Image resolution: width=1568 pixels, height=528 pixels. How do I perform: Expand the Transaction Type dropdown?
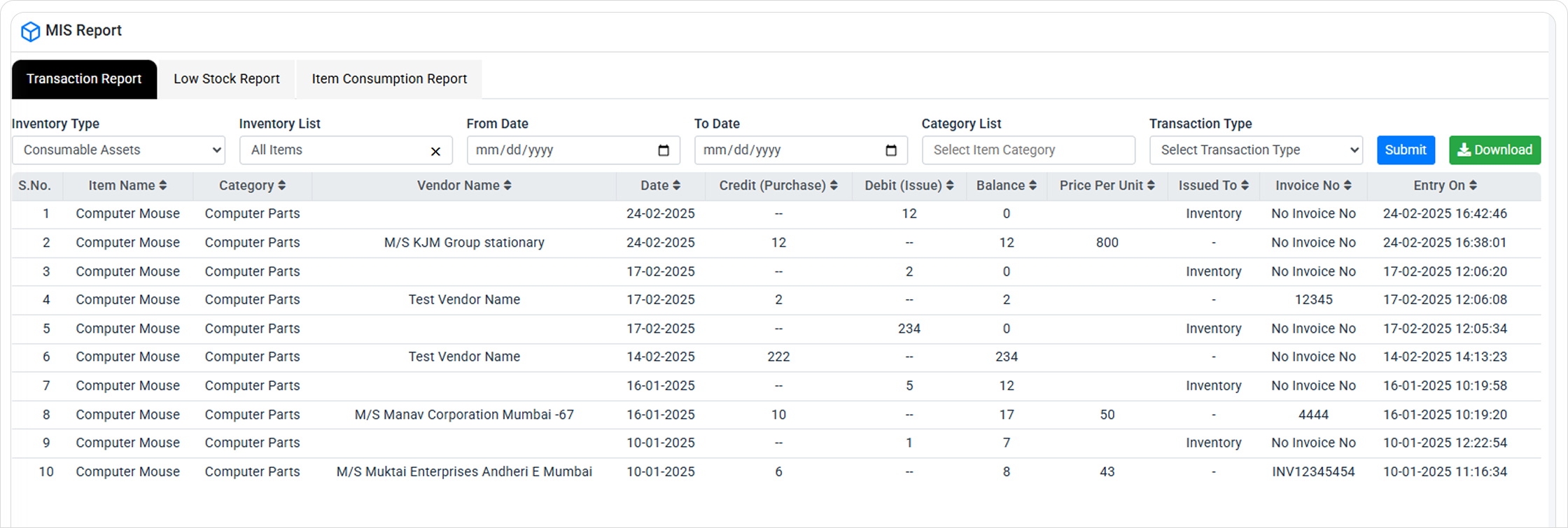(x=1256, y=150)
